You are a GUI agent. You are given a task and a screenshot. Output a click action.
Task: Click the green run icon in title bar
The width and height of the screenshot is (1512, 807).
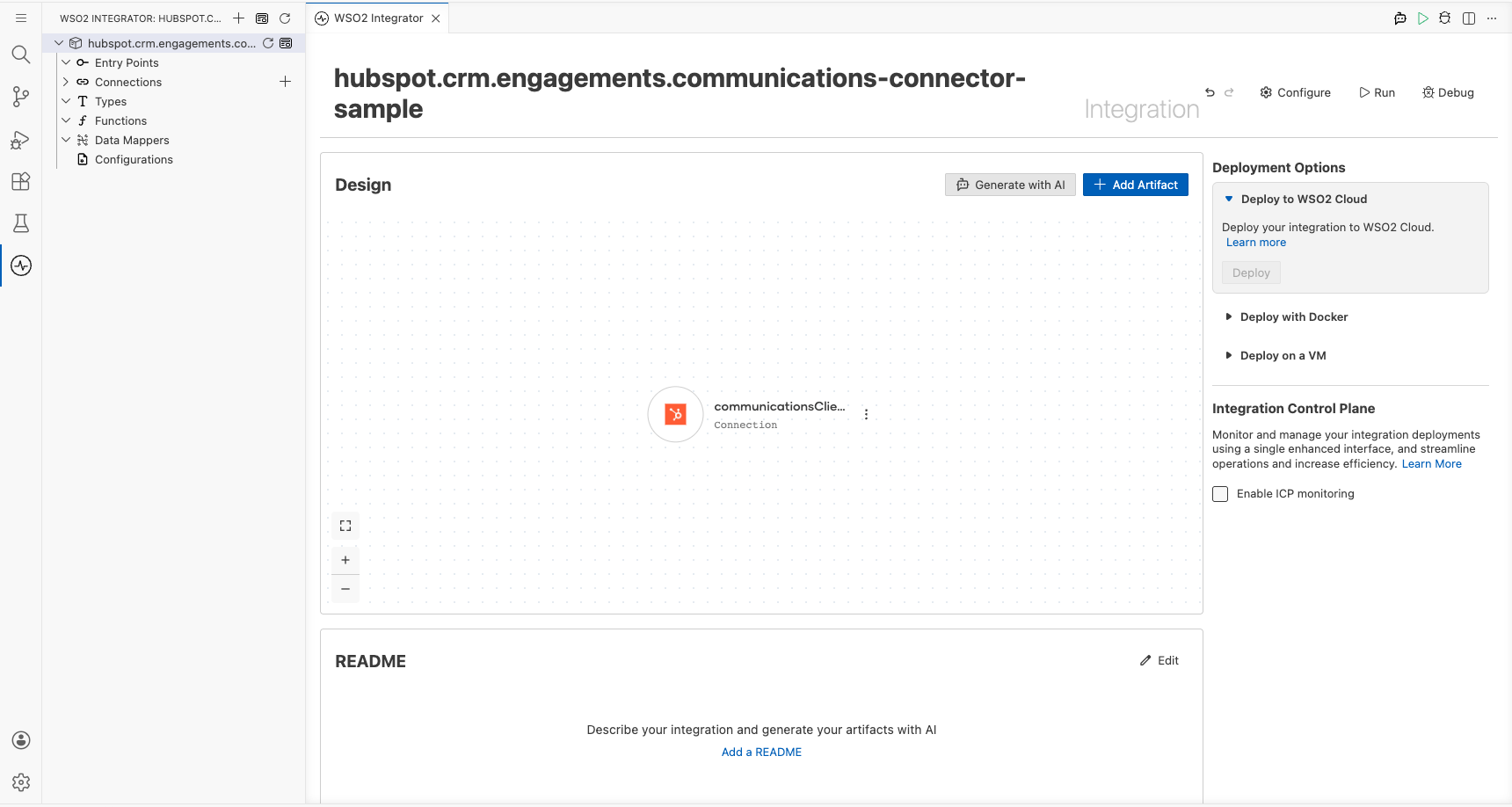(1423, 18)
